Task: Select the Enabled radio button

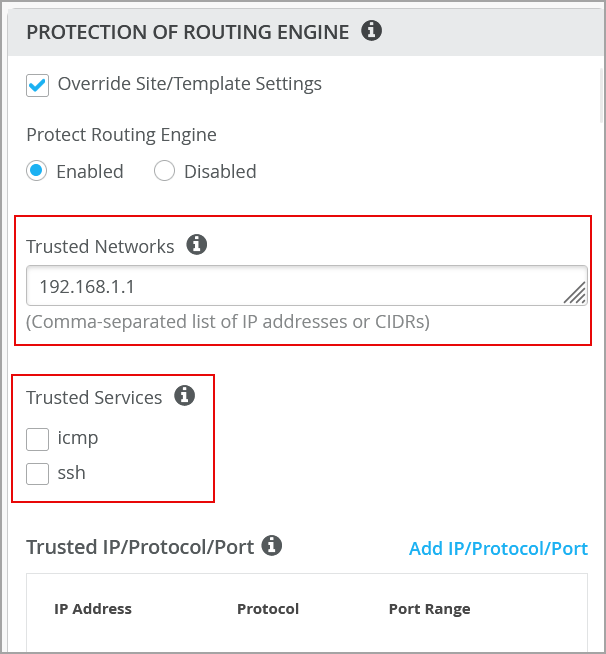Action: tap(37, 171)
